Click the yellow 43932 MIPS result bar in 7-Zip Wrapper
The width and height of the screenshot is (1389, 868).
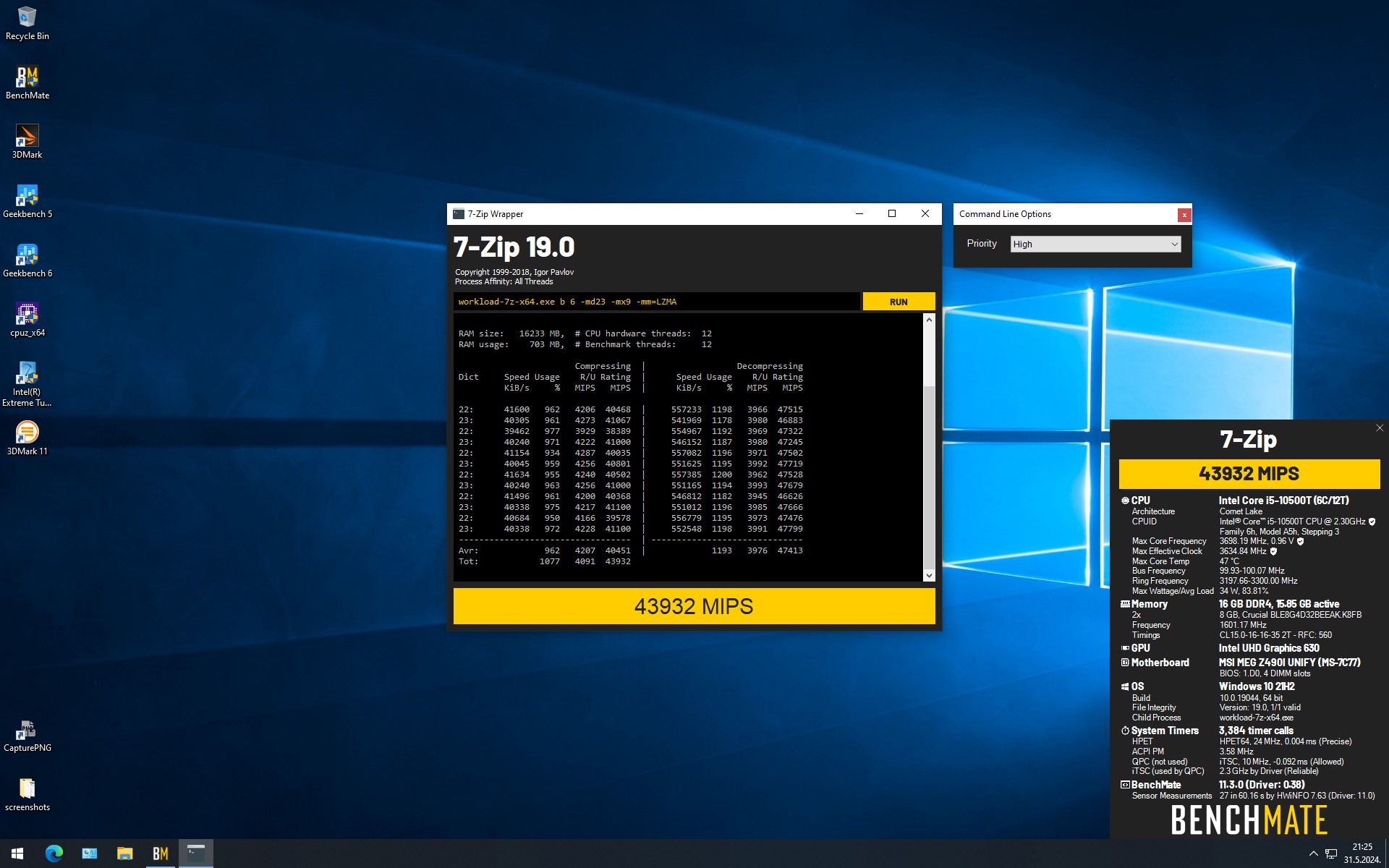point(694,606)
